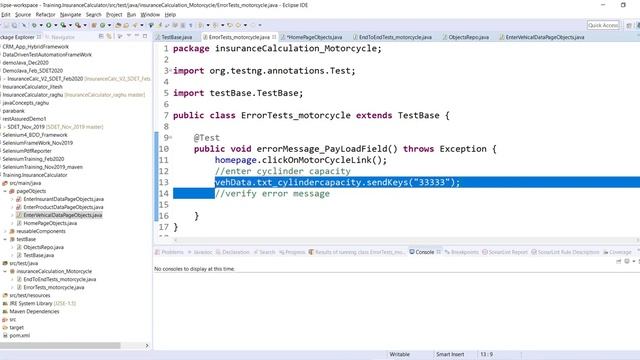Open dropdown arrow next to Coverage icon

coord(70,25)
